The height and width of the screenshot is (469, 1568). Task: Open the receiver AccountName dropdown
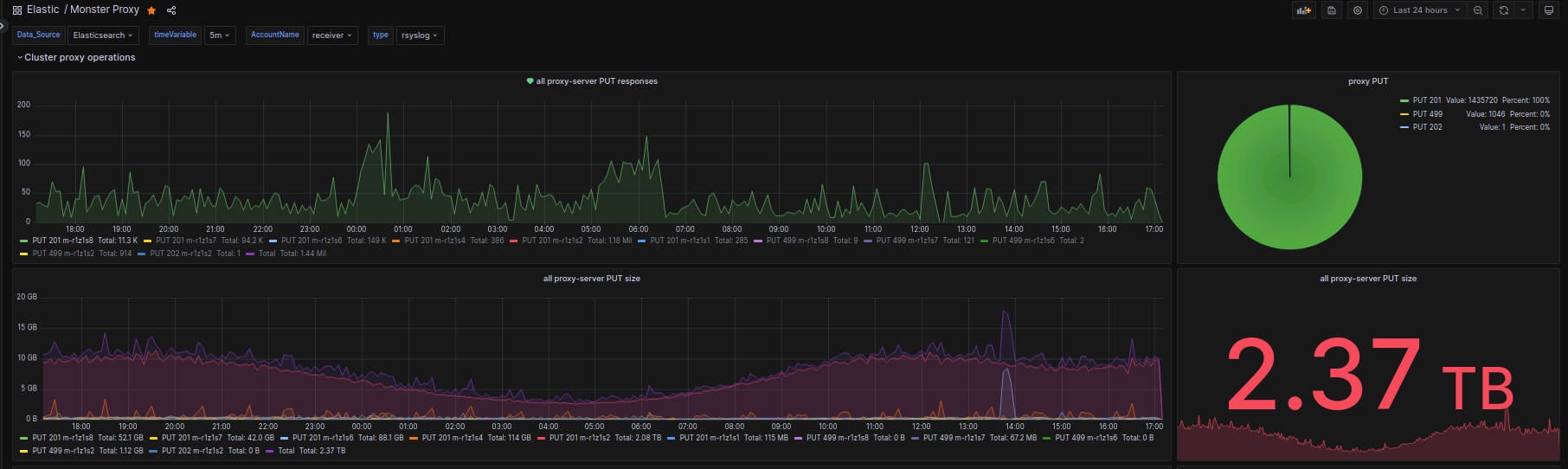[332, 35]
